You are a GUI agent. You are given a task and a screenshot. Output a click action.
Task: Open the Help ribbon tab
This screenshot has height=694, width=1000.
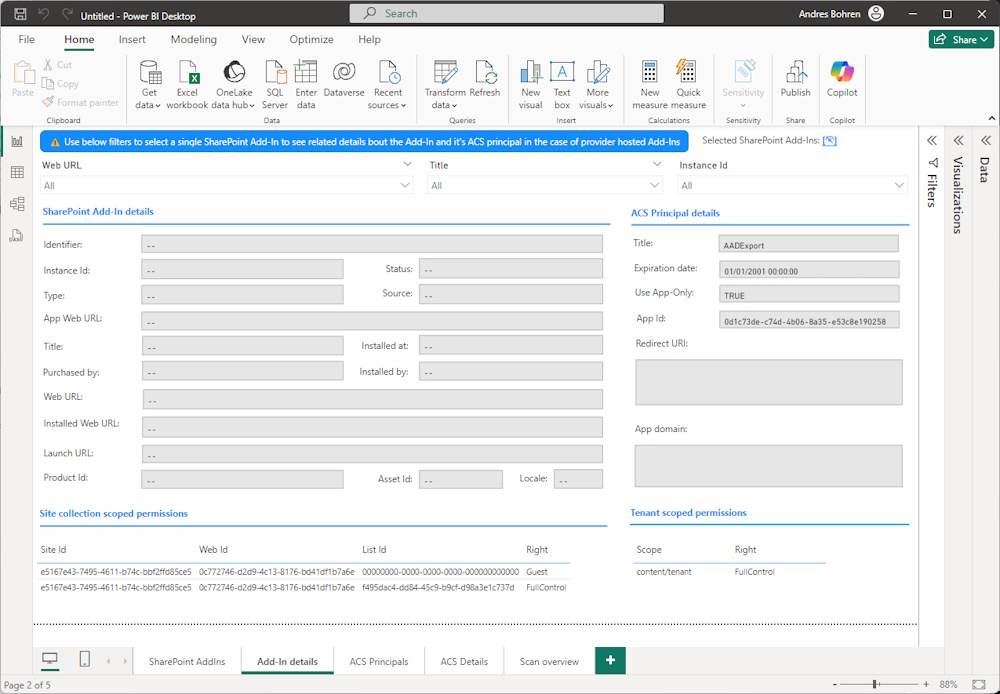click(369, 40)
